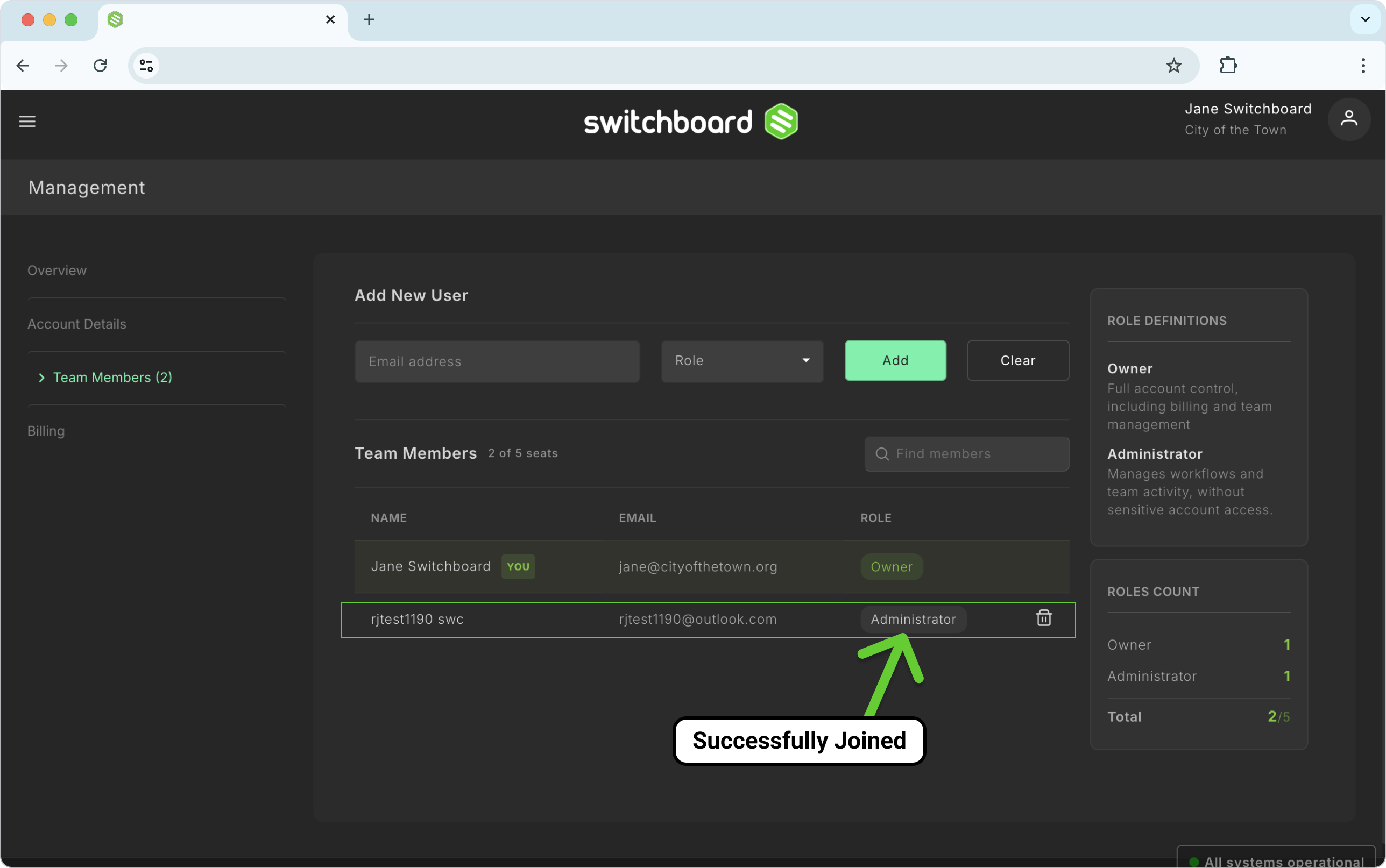Click the '2 of 5 seats' label
The height and width of the screenshot is (868, 1386).
pyautogui.click(x=522, y=453)
